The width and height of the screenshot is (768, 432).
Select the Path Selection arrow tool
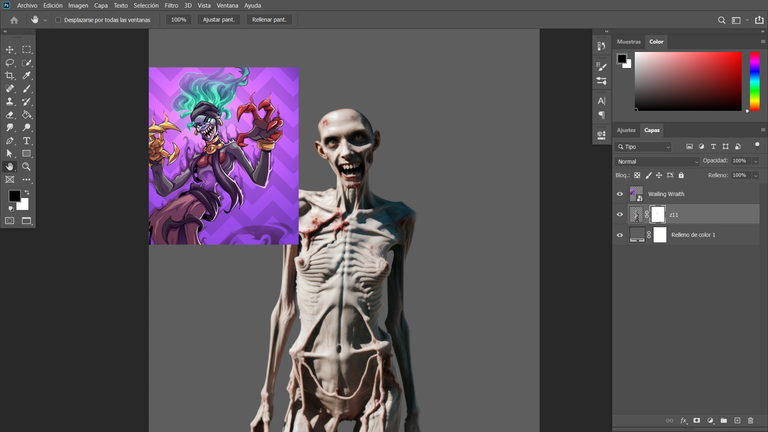point(9,153)
